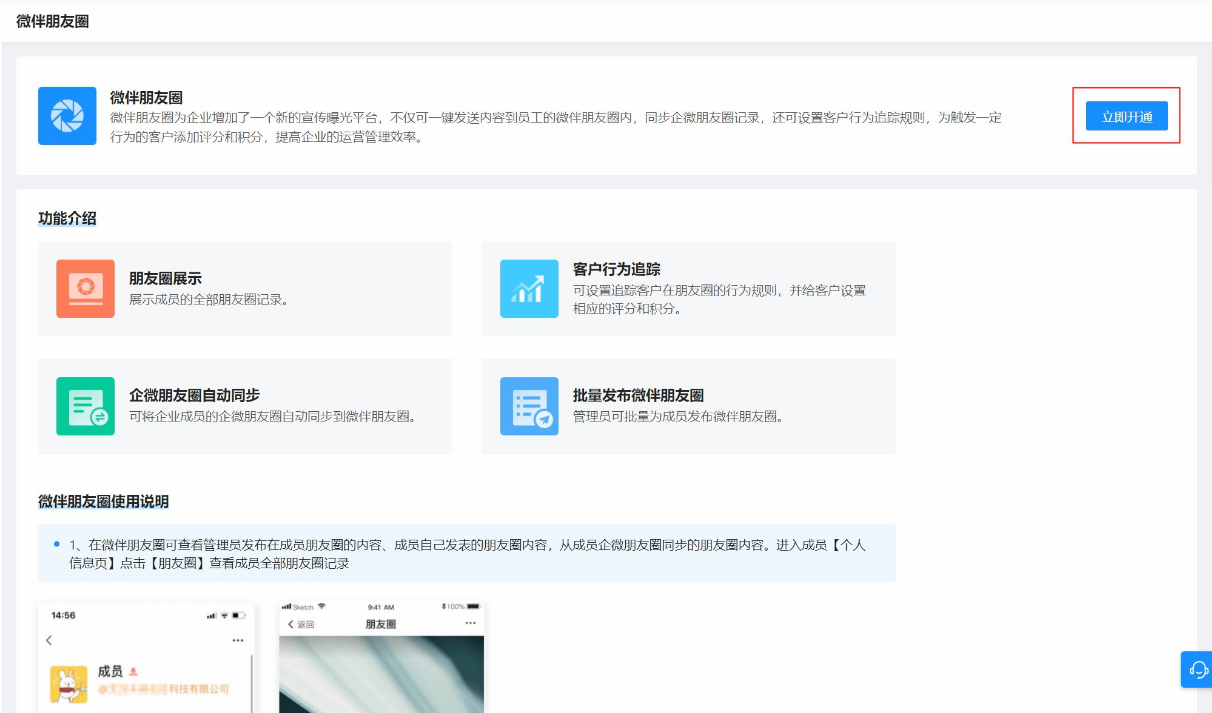The width and height of the screenshot is (1212, 713).
Task: Click the 批量发布微伴朋友圈 paper plane icon
Action: coord(529,406)
